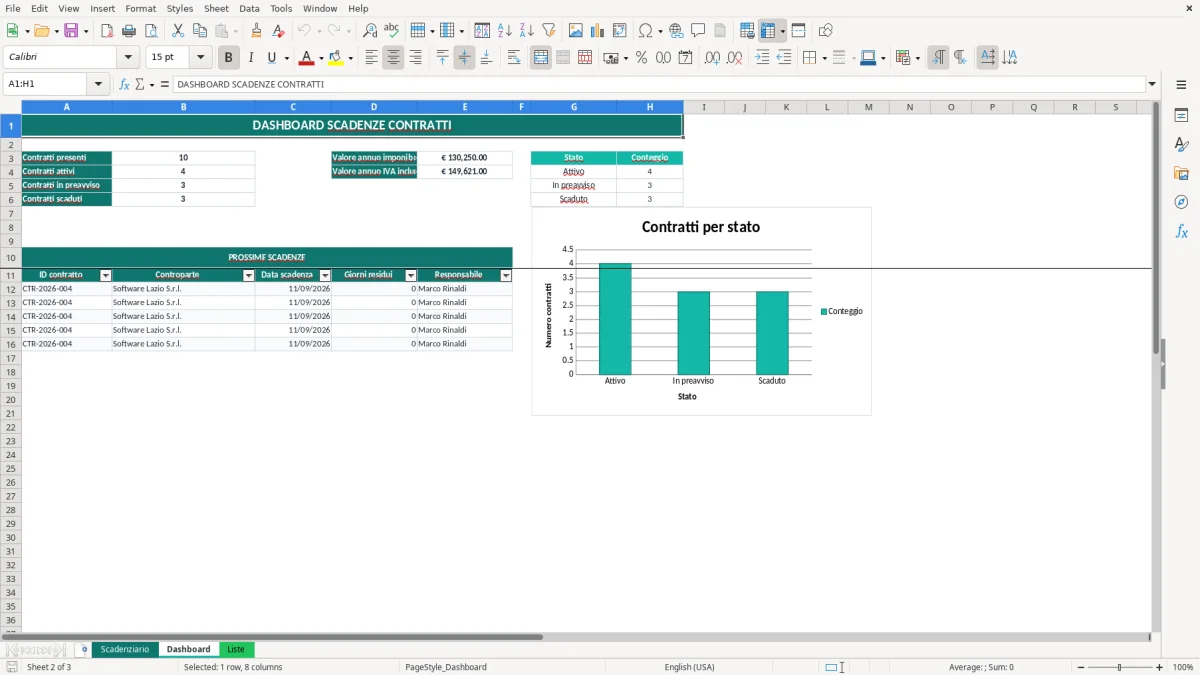Toggle Italic formatting
The width and height of the screenshot is (1200, 675).
(251, 58)
